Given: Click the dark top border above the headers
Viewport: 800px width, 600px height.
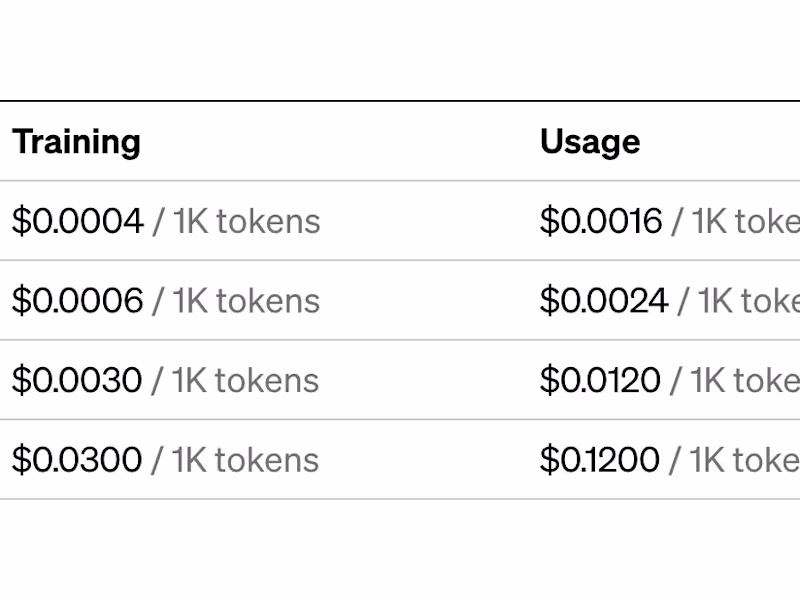Looking at the screenshot, I should coord(400,101).
